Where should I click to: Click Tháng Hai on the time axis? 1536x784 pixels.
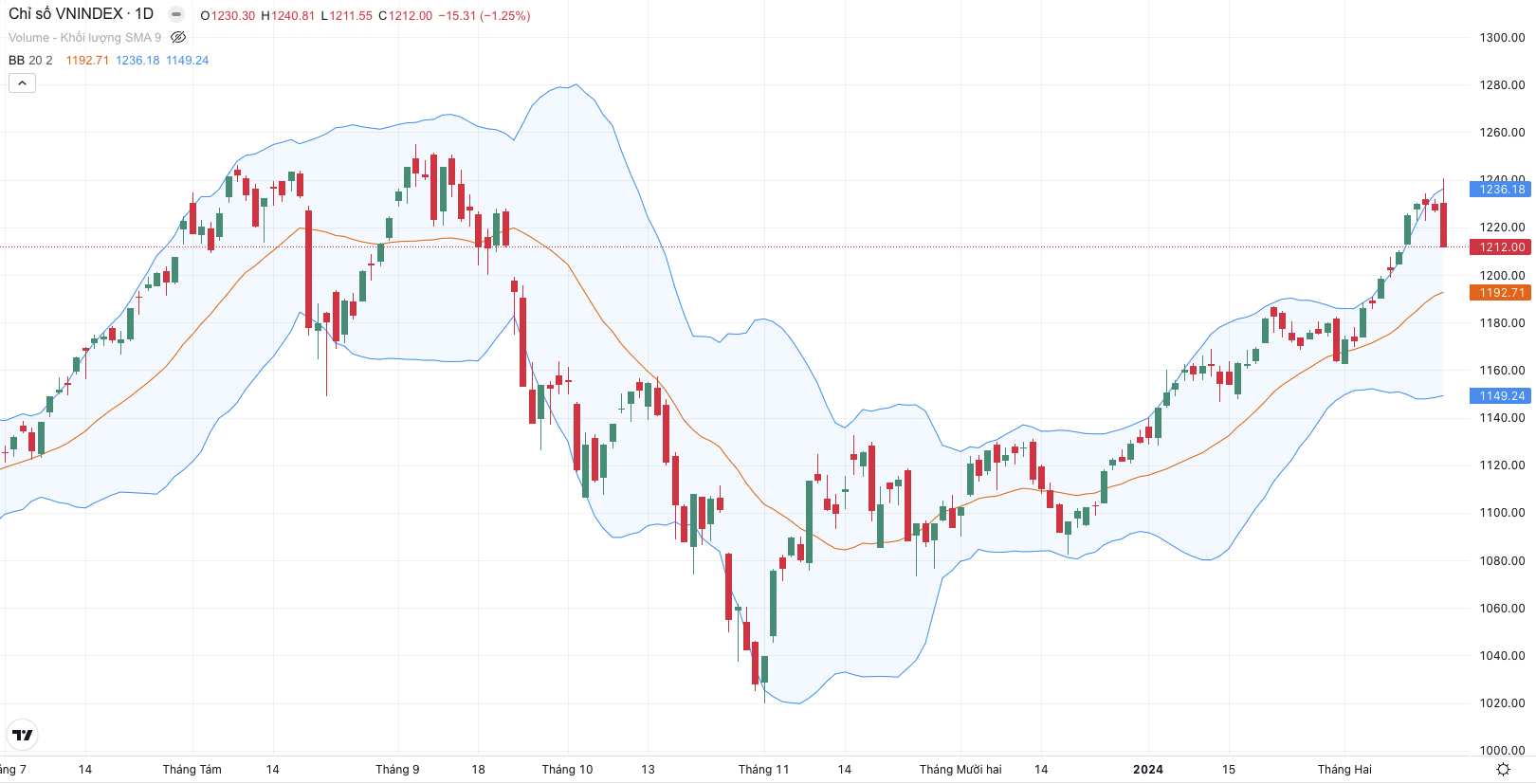coord(1344,770)
